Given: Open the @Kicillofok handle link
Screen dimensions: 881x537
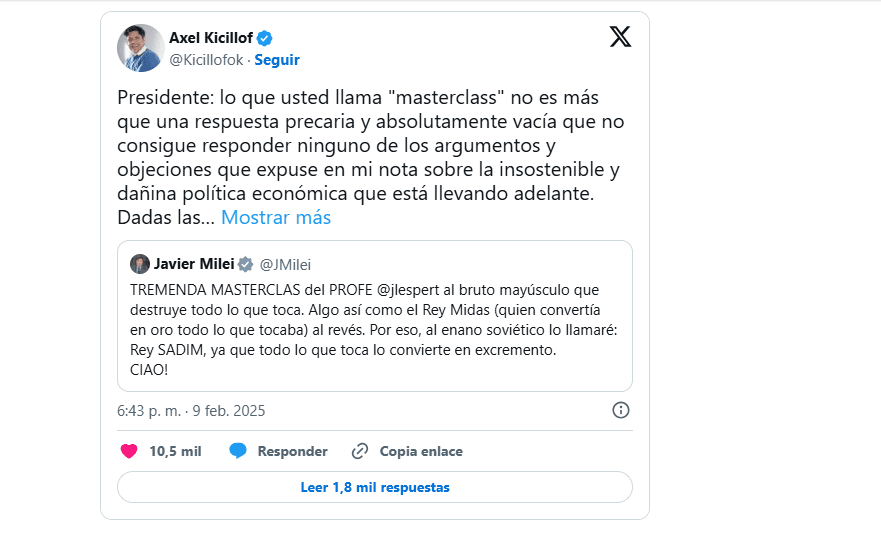Looking at the screenshot, I should 206,60.
